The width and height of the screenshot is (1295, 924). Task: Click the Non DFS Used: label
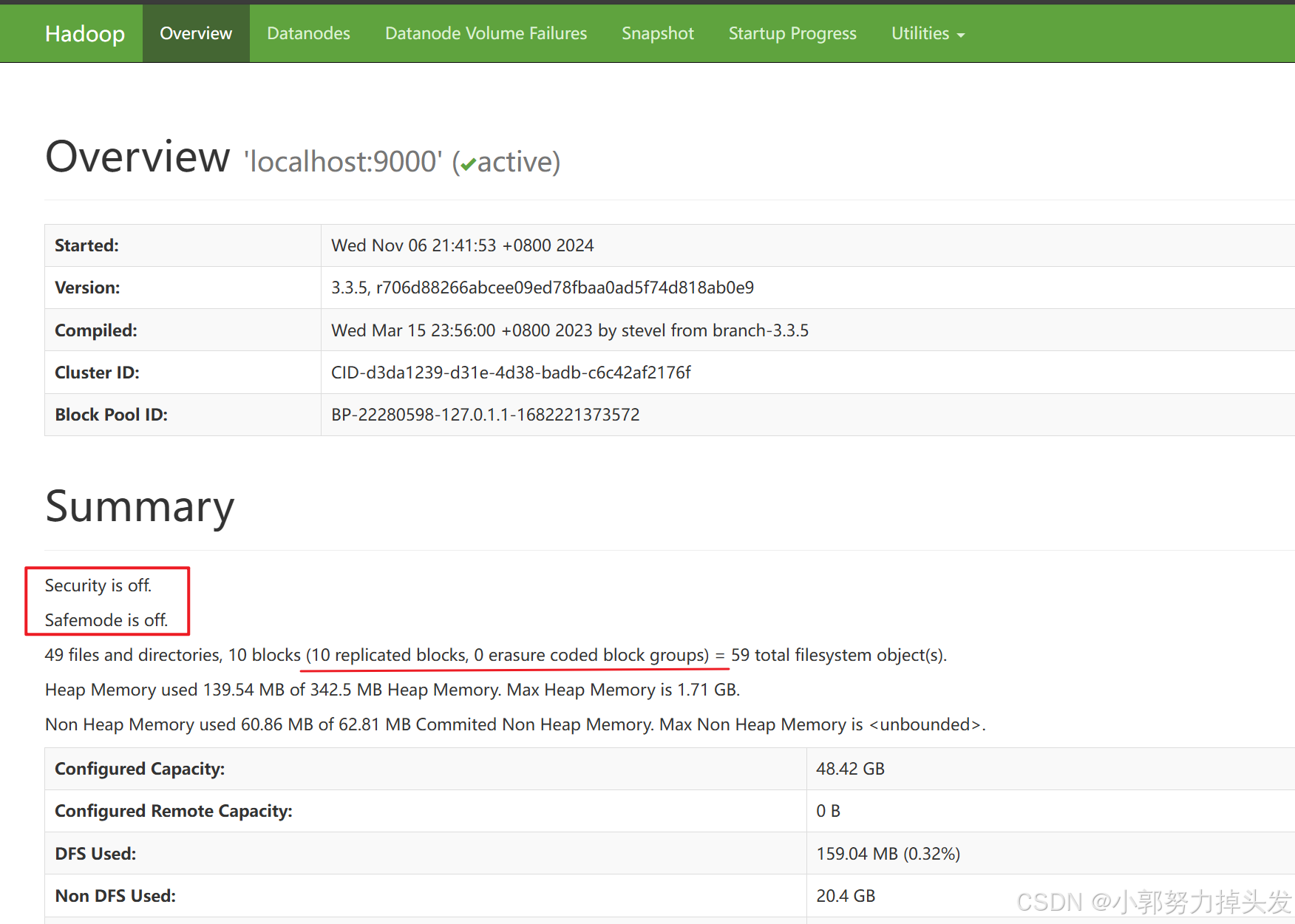(x=115, y=896)
